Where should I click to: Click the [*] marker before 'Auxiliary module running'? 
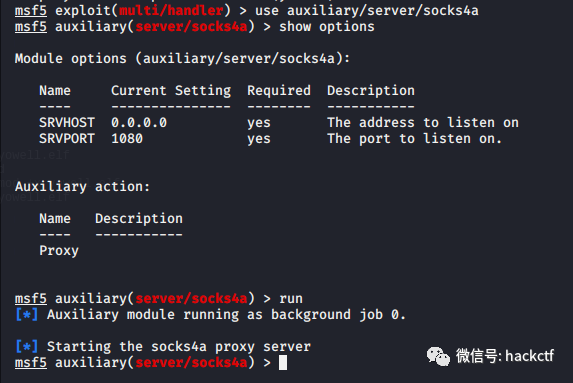click(x=27, y=315)
